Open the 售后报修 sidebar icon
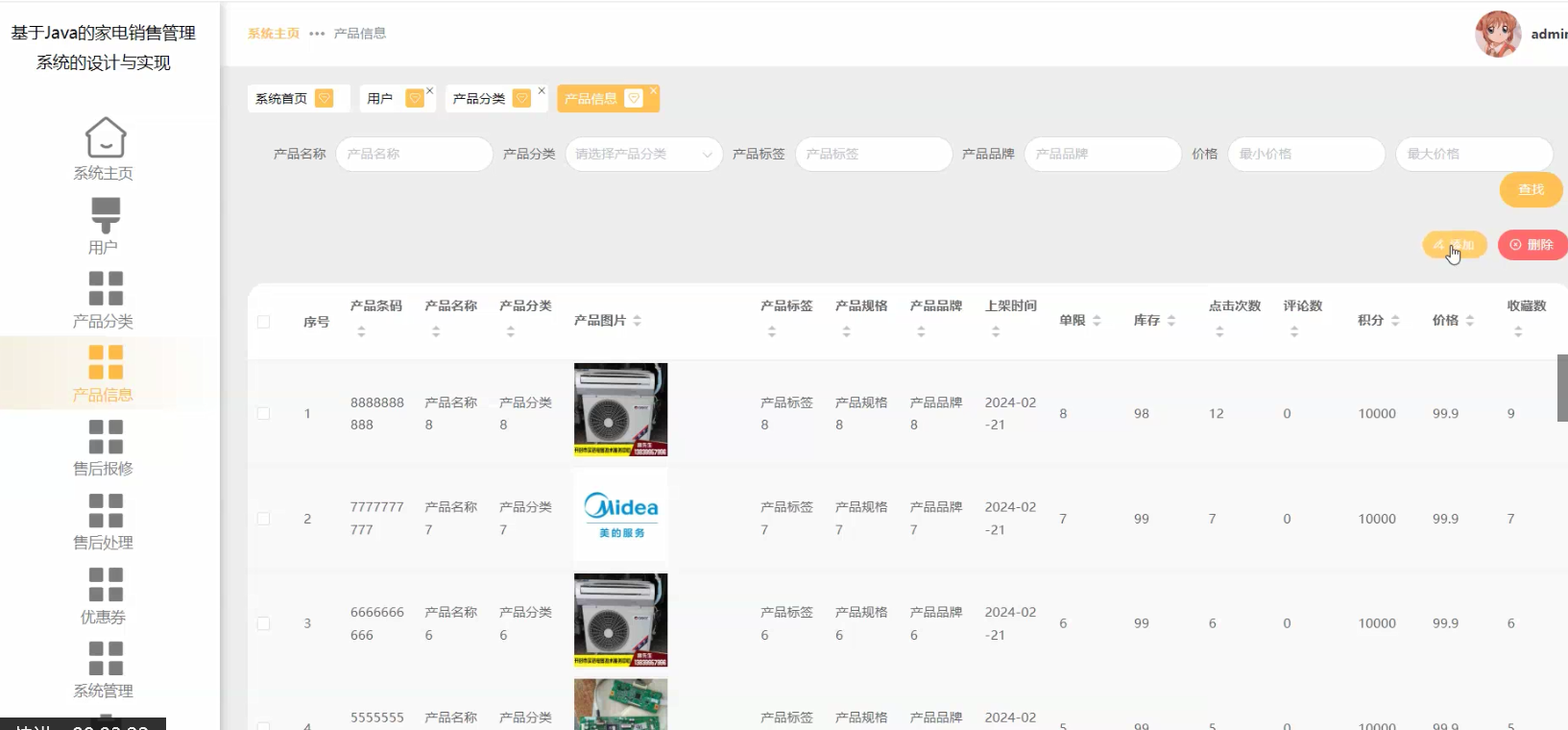This screenshot has width=1568, height=730. (x=106, y=436)
